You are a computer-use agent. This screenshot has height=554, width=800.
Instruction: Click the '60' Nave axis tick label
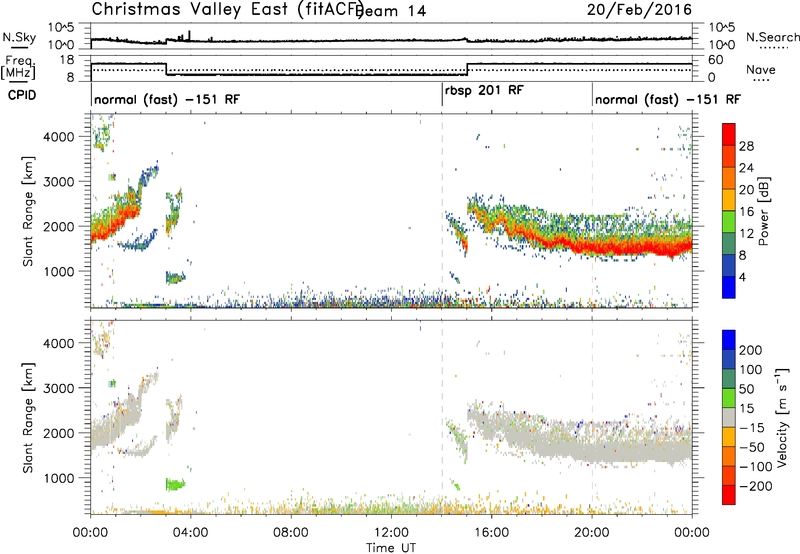[x=716, y=60]
